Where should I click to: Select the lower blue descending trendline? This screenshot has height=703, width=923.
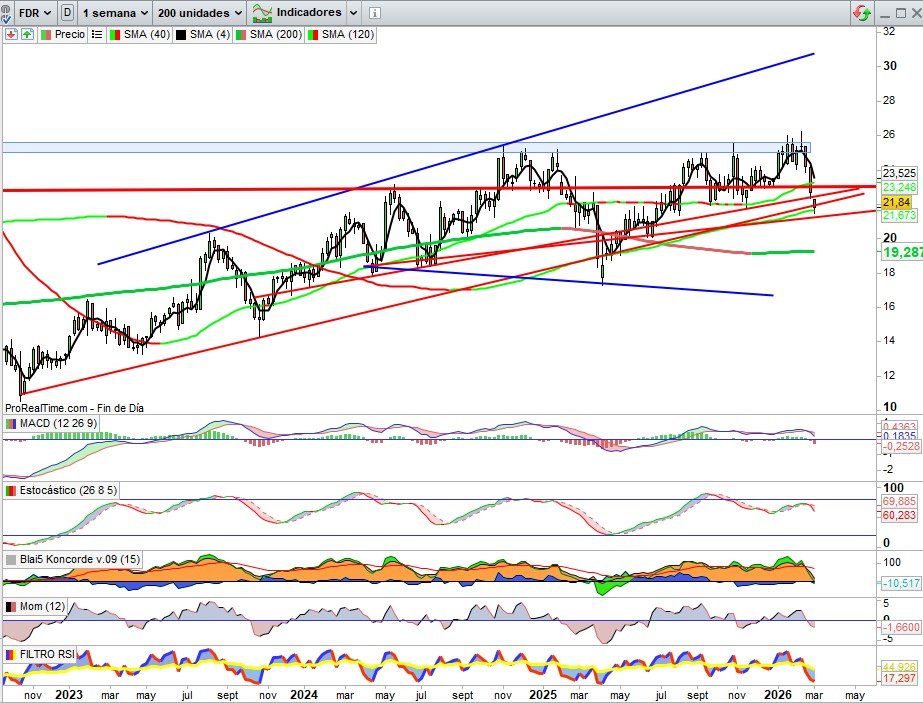568,281
